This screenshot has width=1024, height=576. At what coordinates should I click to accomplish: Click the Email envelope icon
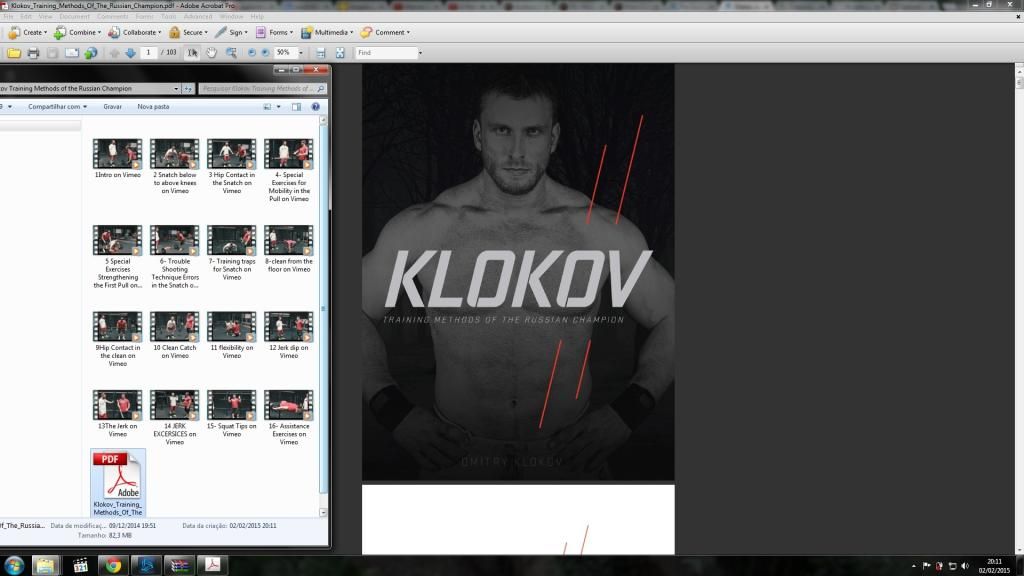[72, 53]
